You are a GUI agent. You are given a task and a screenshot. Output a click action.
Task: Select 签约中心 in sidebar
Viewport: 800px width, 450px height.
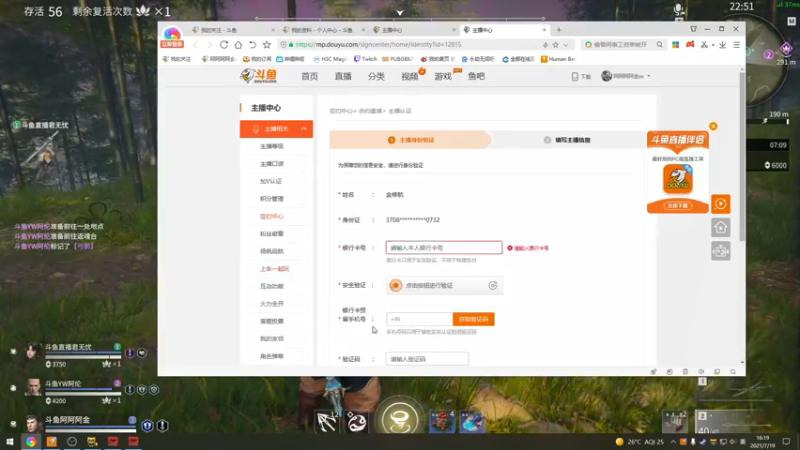(x=271, y=216)
